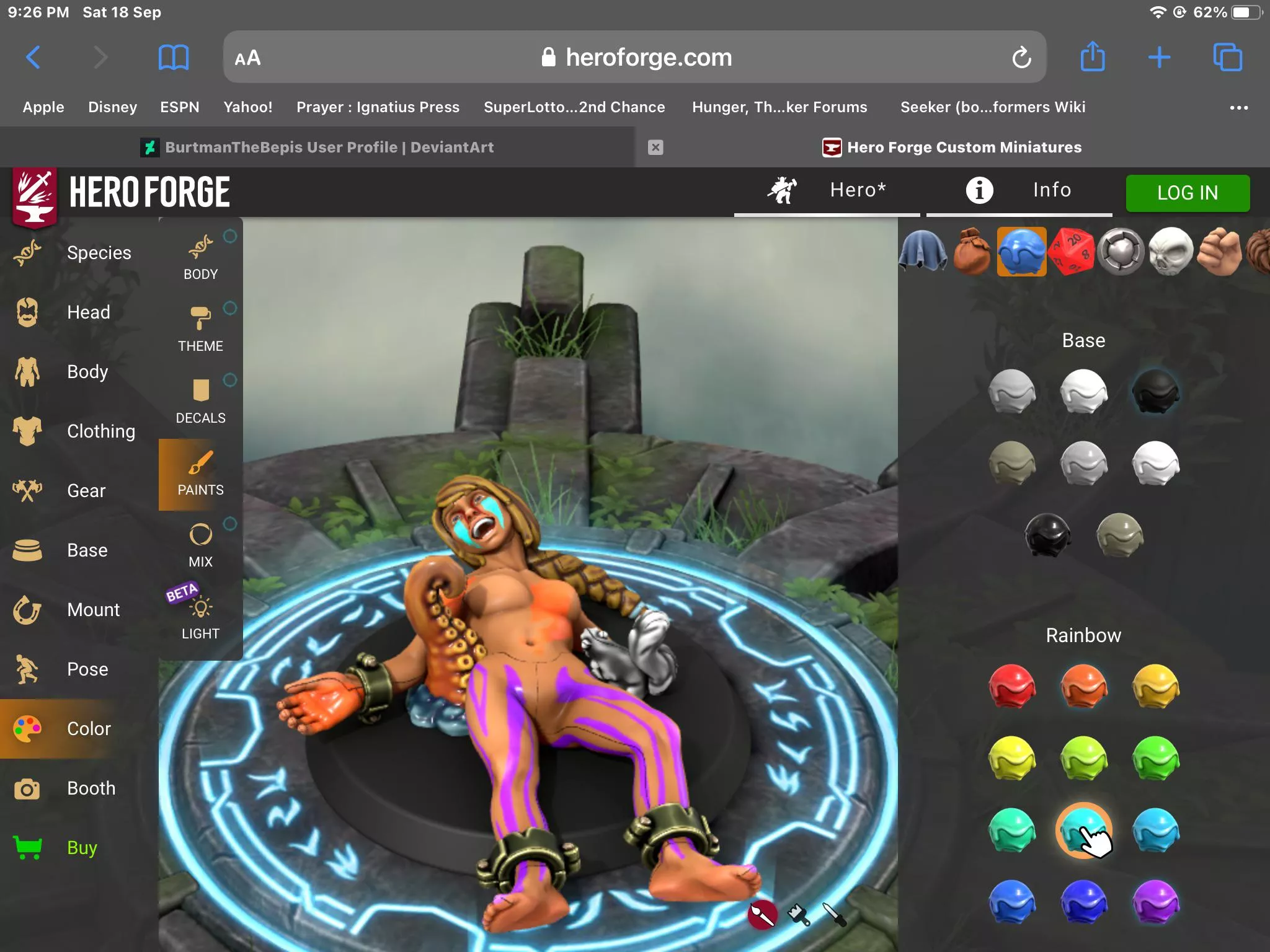The image size is (1270, 952).
Task: Toggle the DECALS paint indicator circle
Action: tap(230, 380)
